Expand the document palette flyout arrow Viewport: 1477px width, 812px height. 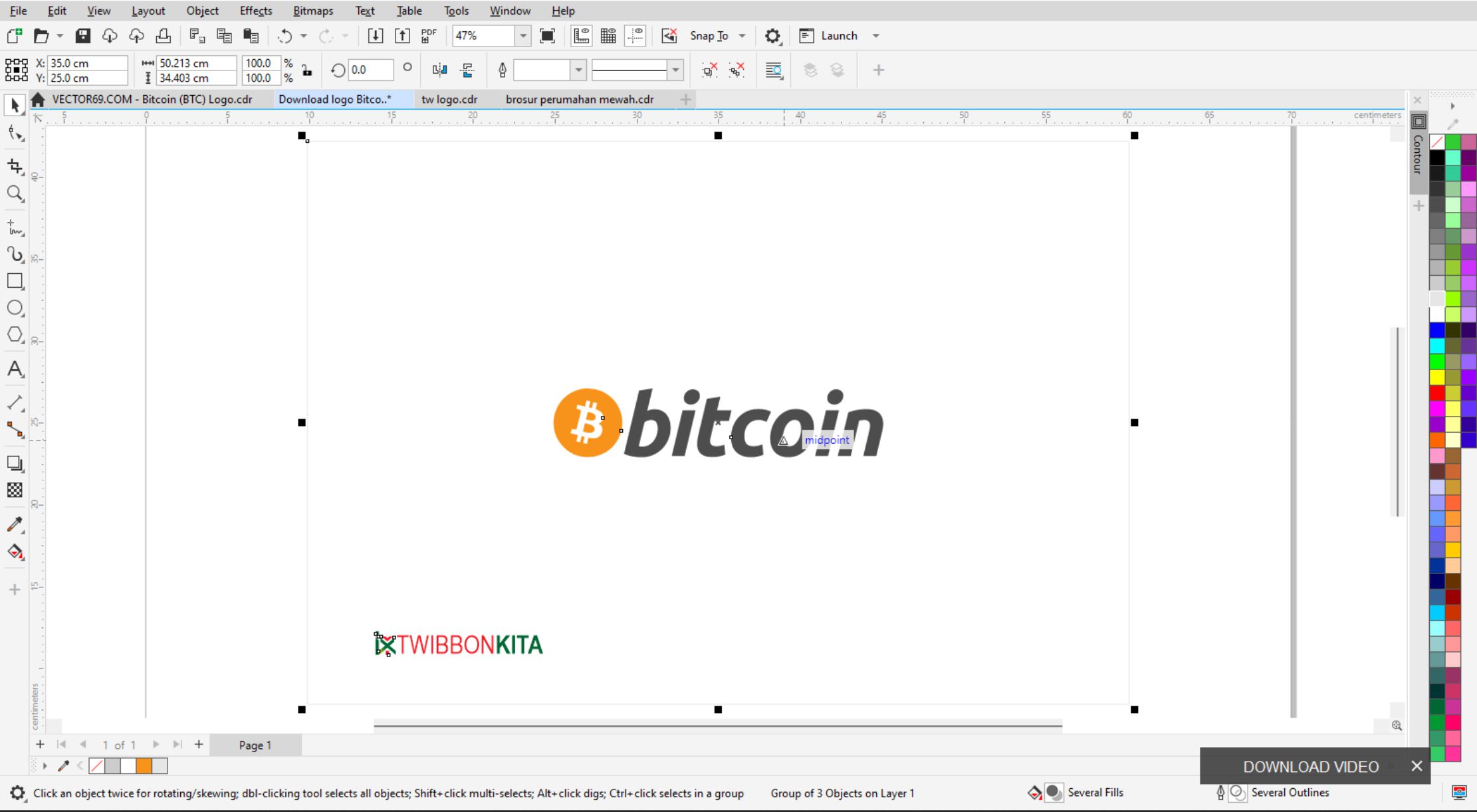(x=45, y=766)
